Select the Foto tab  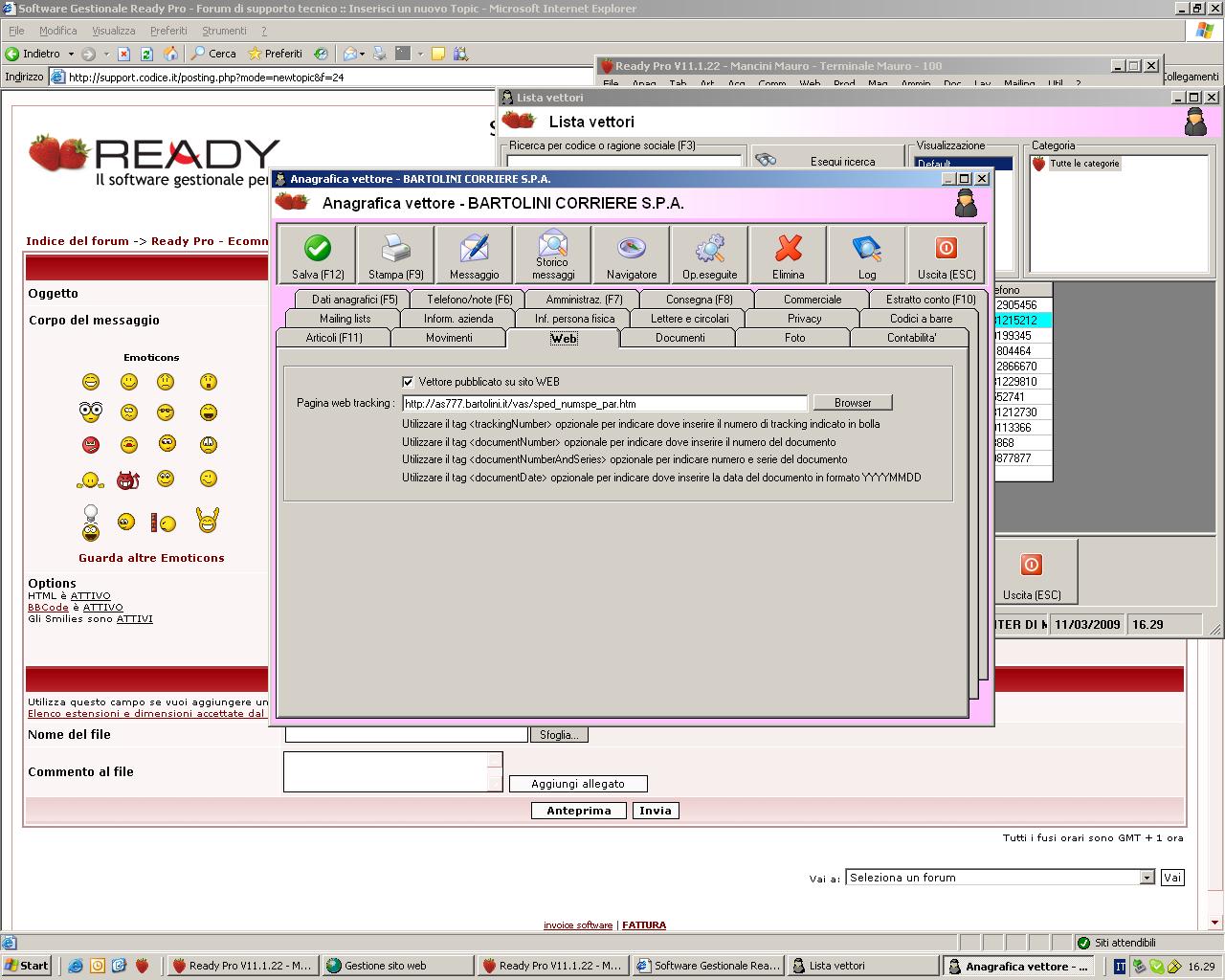794,338
